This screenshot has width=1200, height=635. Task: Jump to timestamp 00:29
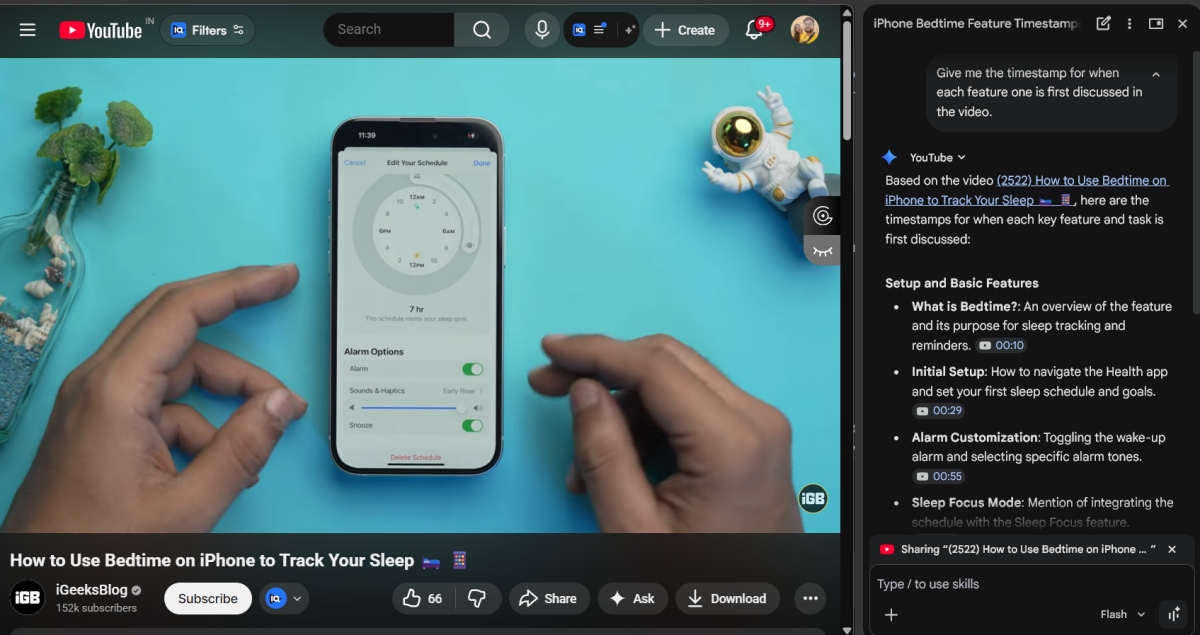pyautogui.click(x=938, y=410)
